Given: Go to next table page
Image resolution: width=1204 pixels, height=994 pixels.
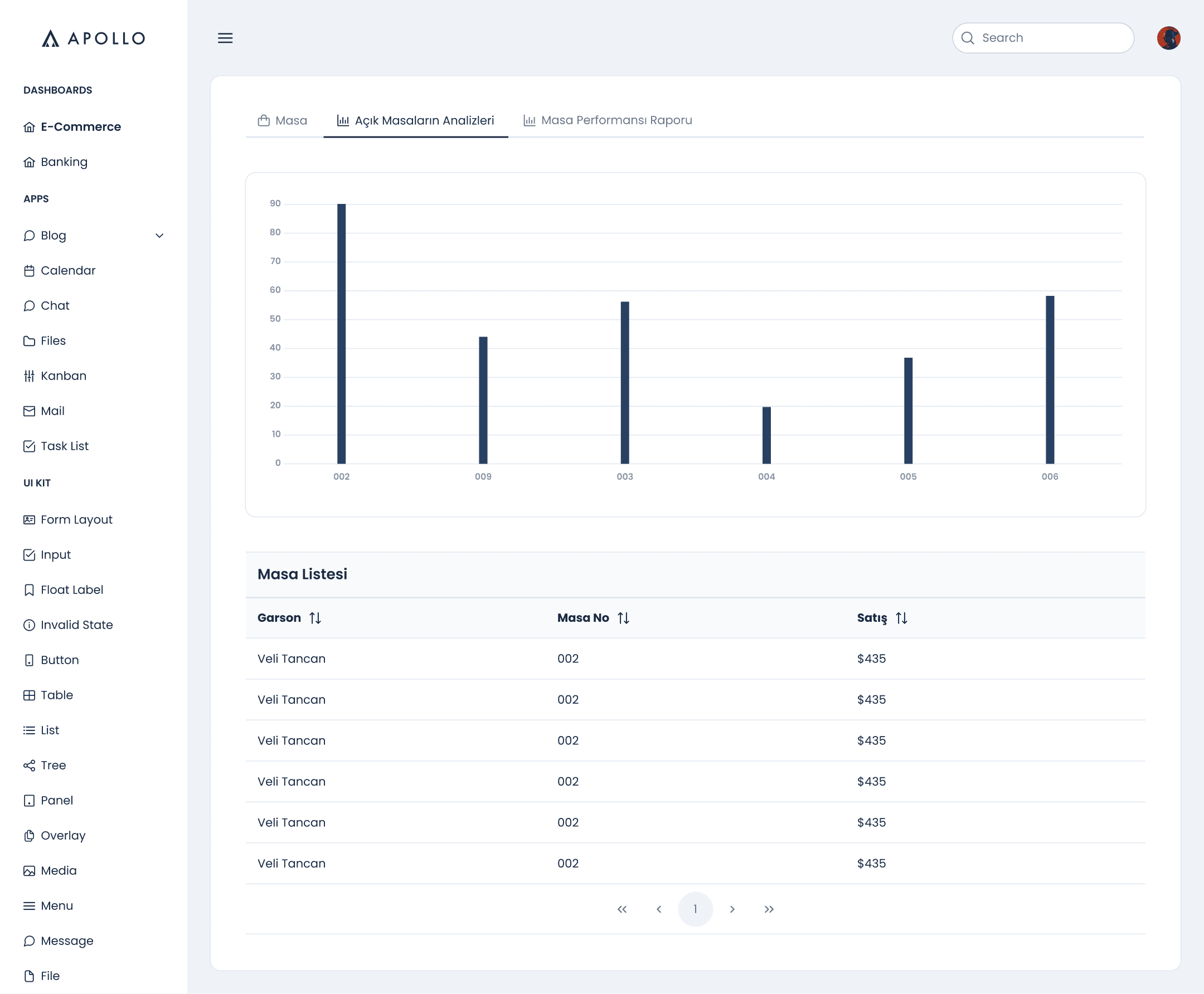Looking at the screenshot, I should pos(732,909).
